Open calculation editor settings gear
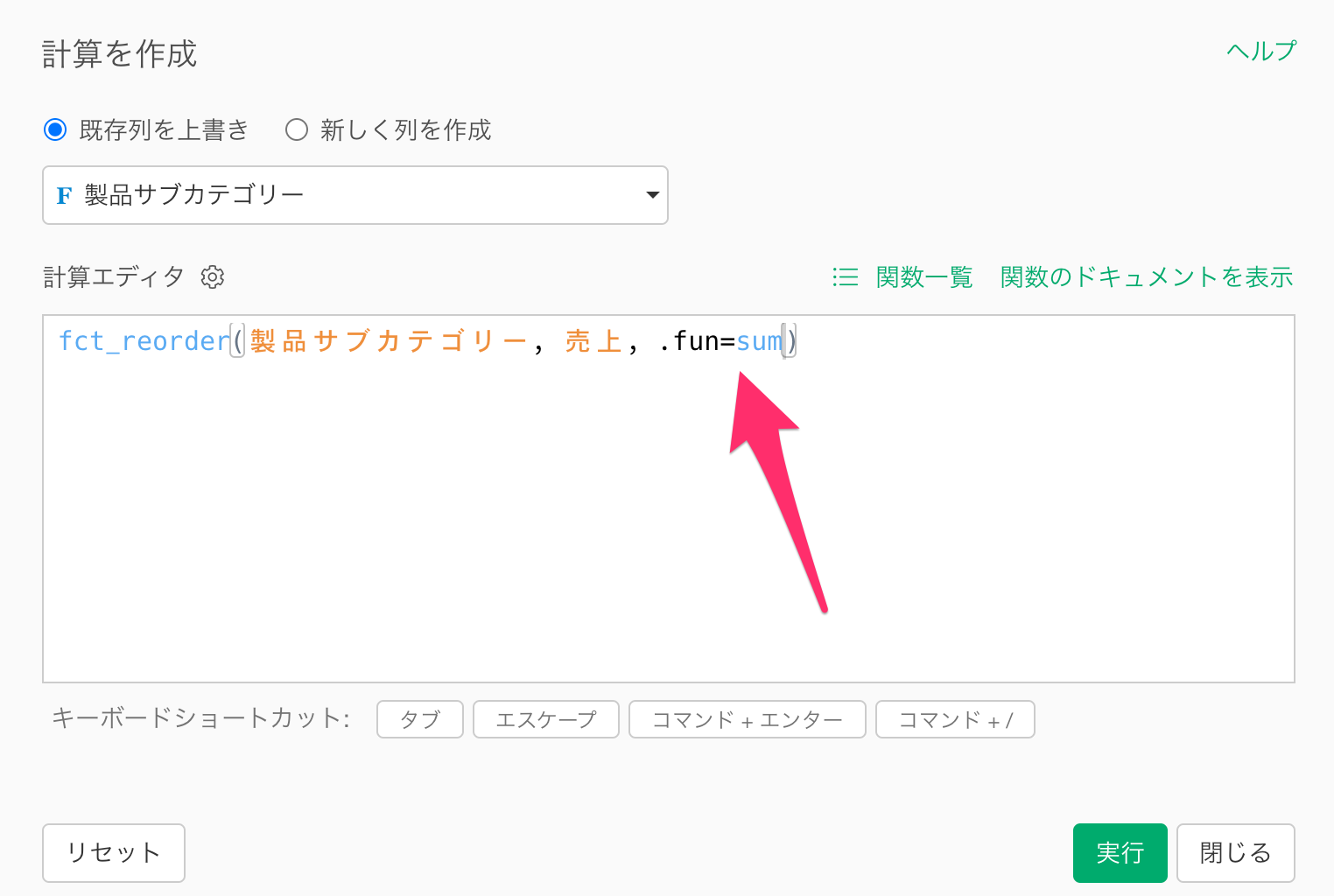This screenshot has height=896, width=1334. [213, 277]
